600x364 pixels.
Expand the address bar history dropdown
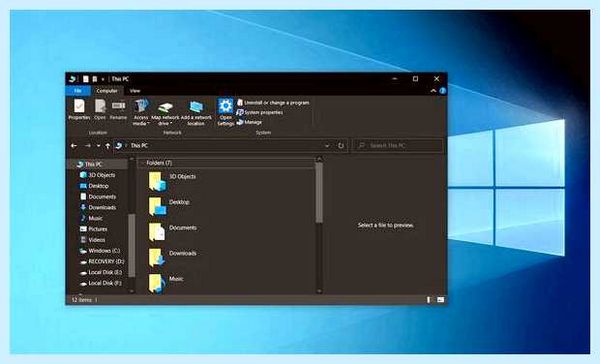pos(327,145)
